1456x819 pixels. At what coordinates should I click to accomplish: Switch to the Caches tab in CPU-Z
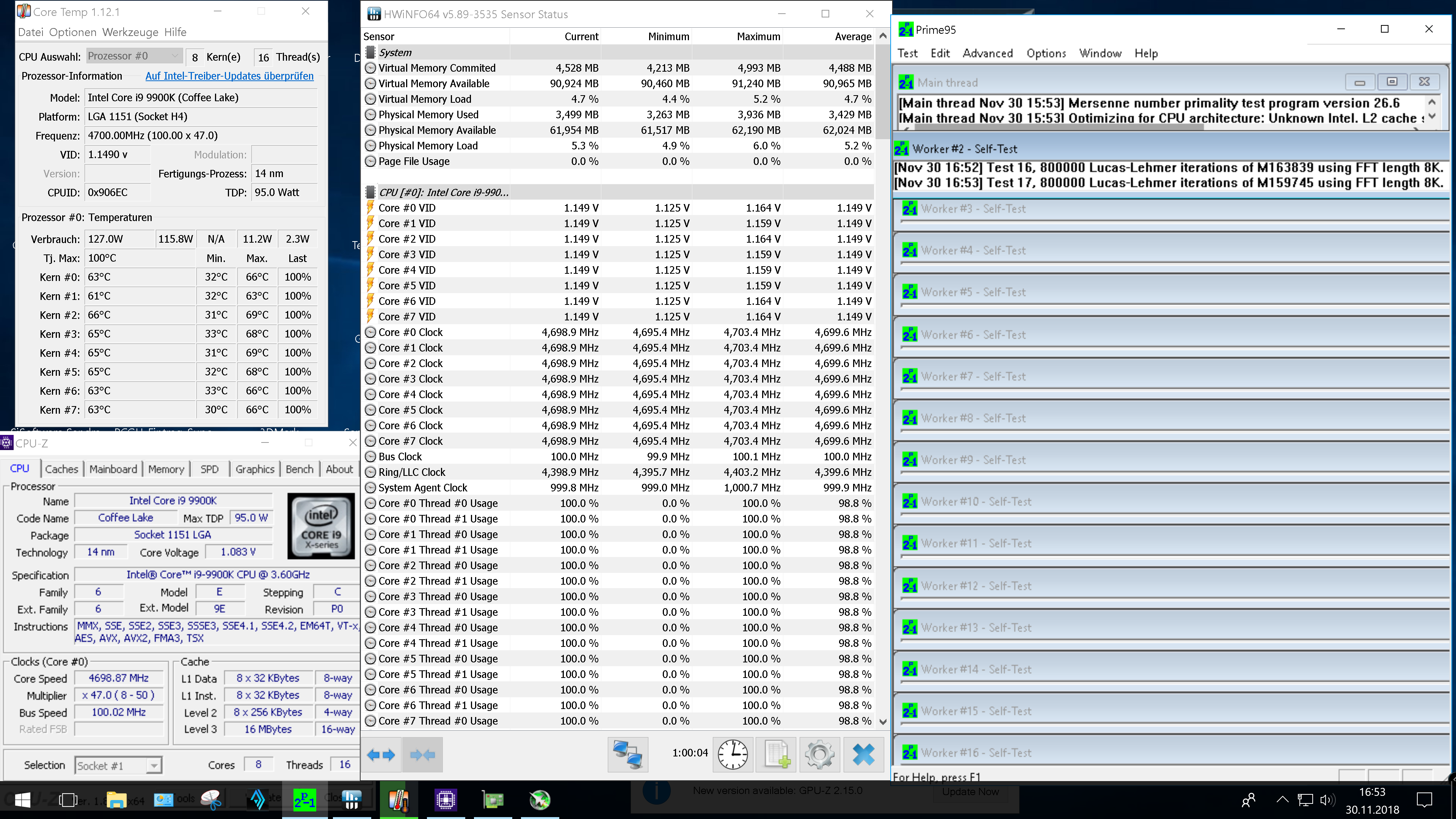pos(61,469)
